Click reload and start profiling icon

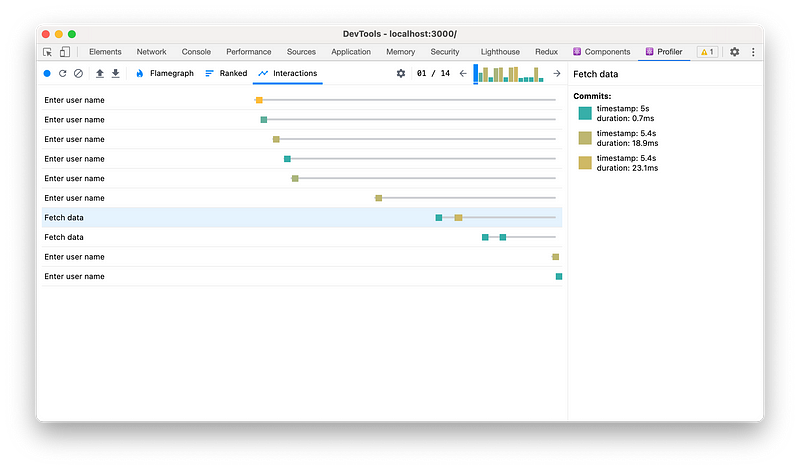tap(63, 74)
